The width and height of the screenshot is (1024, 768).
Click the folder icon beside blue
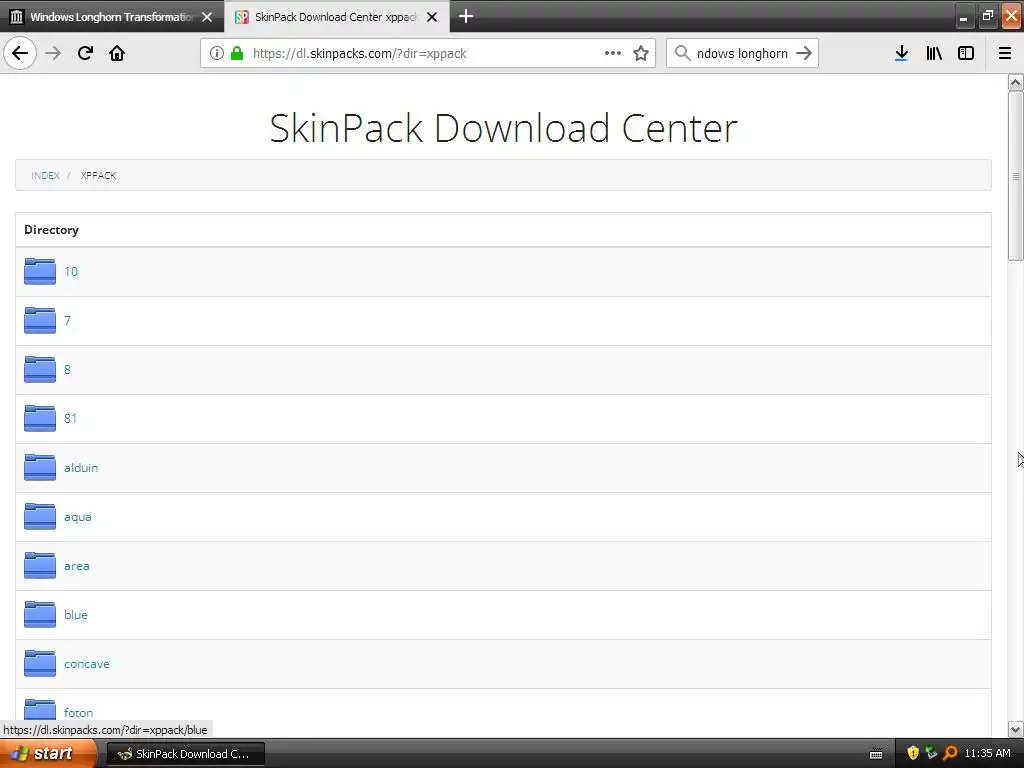(40, 615)
